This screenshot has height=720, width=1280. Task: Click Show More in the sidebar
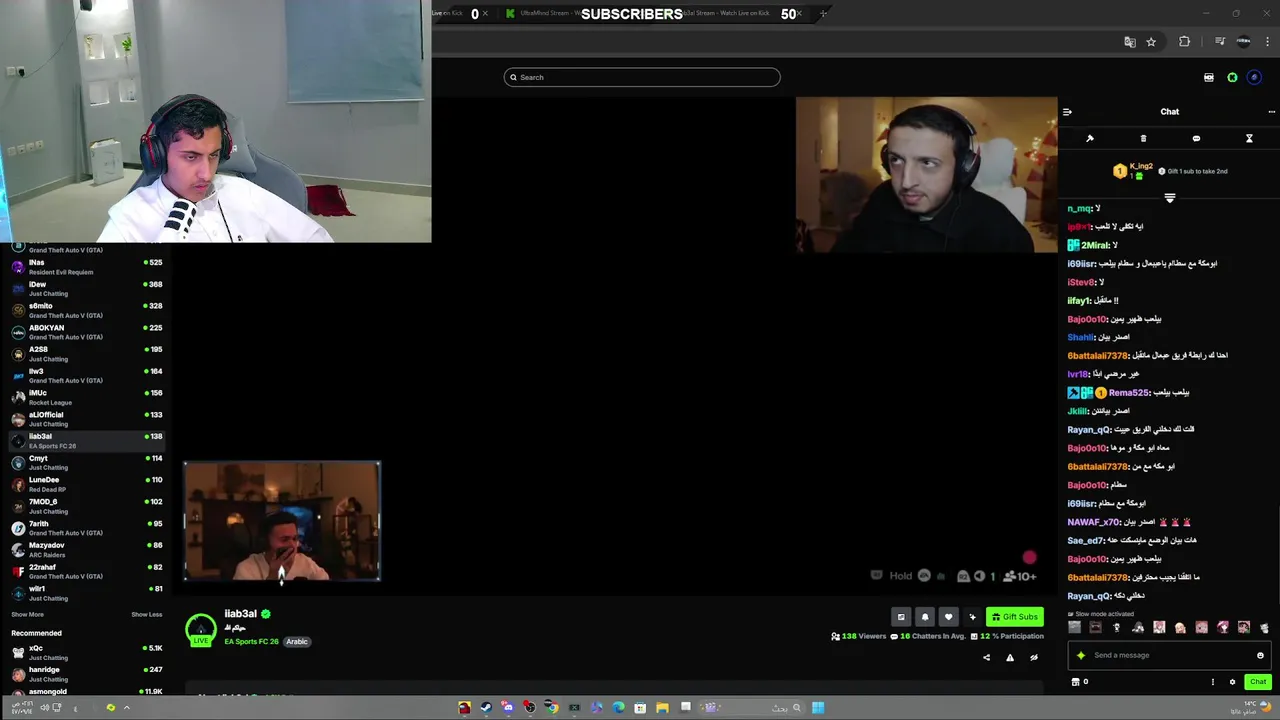[27, 614]
